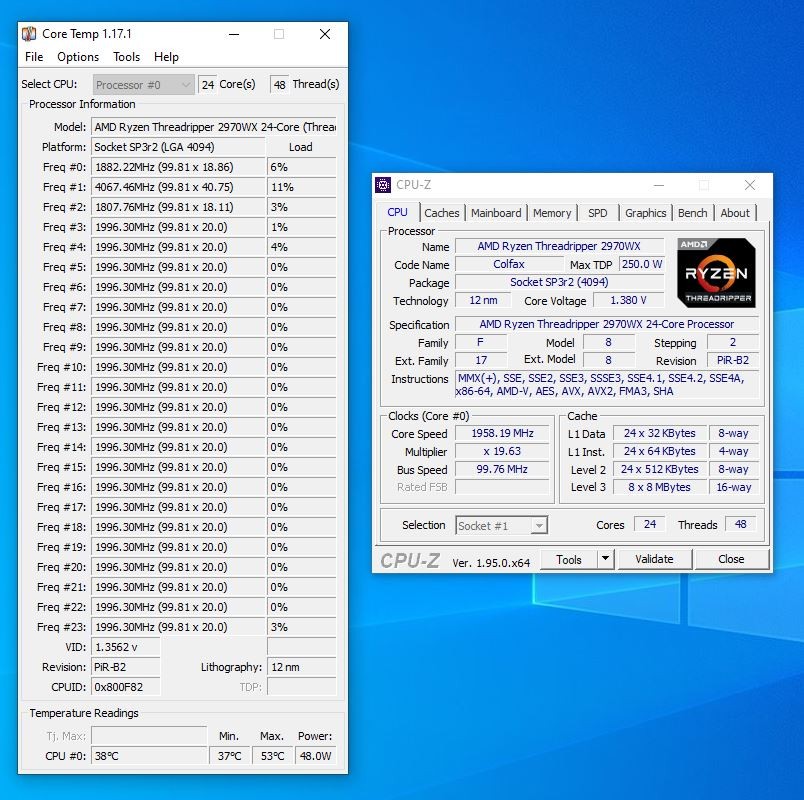Open the Tools dropdown arrow in CPU-Z
The height and width of the screenshot is (800, 804).
pyautogui.click(x=606, y=559)
